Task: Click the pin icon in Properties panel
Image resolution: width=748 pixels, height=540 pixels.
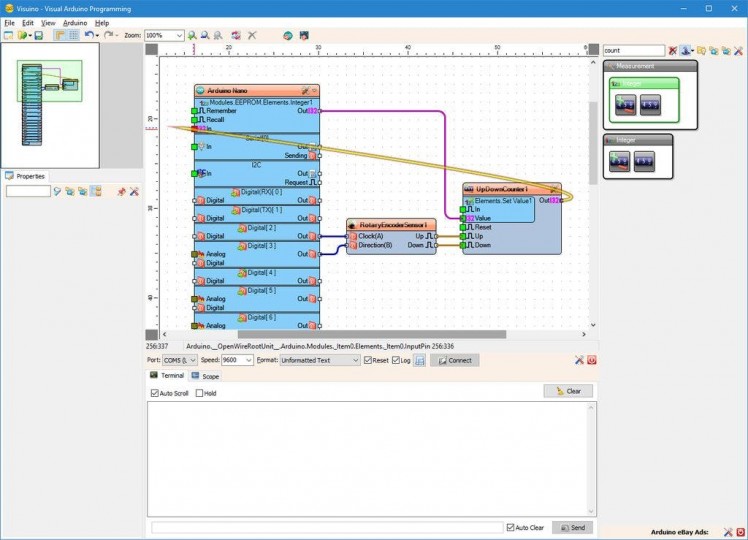Action: click(121, 191)
